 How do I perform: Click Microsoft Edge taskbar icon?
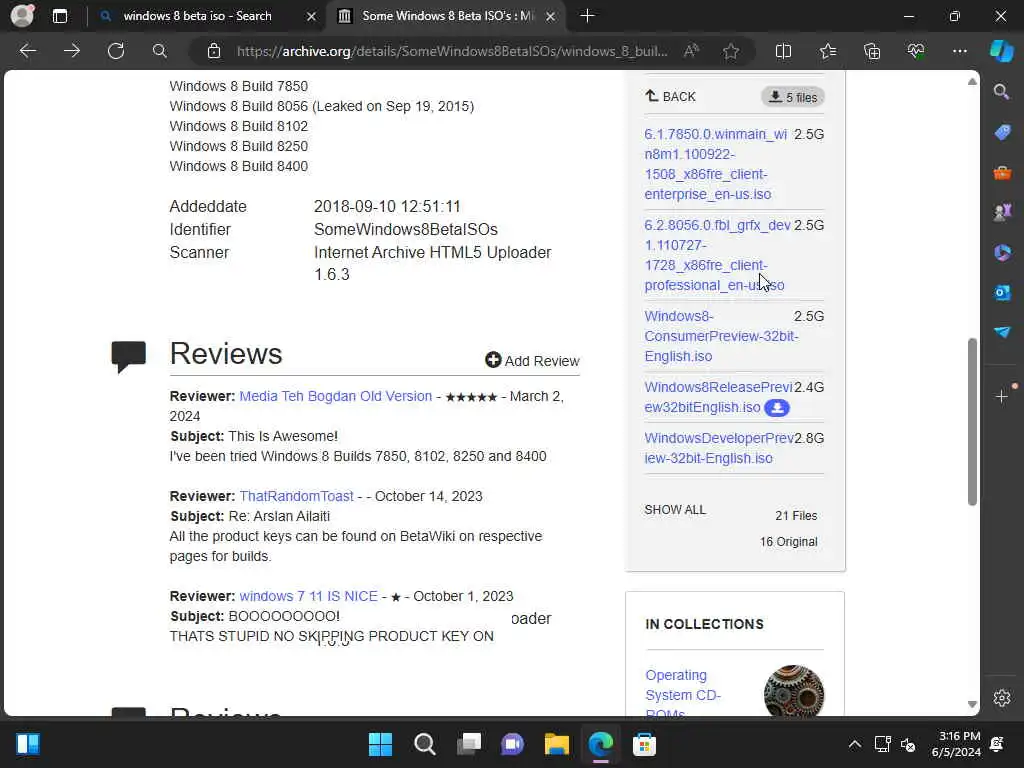(600, 744)
